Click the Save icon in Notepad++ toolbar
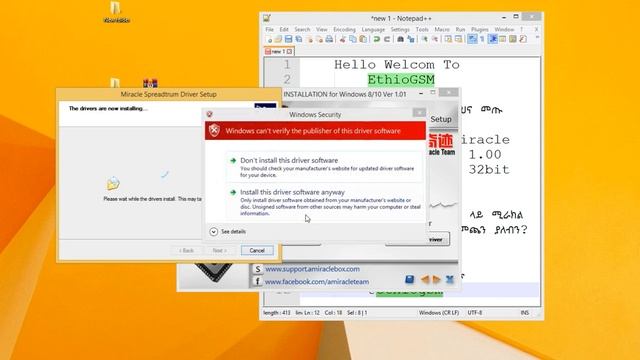 click(x=289, y=39)
